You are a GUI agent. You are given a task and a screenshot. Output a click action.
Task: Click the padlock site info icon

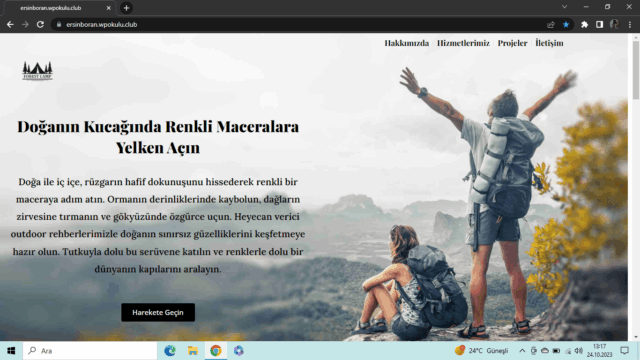(59, 24)
